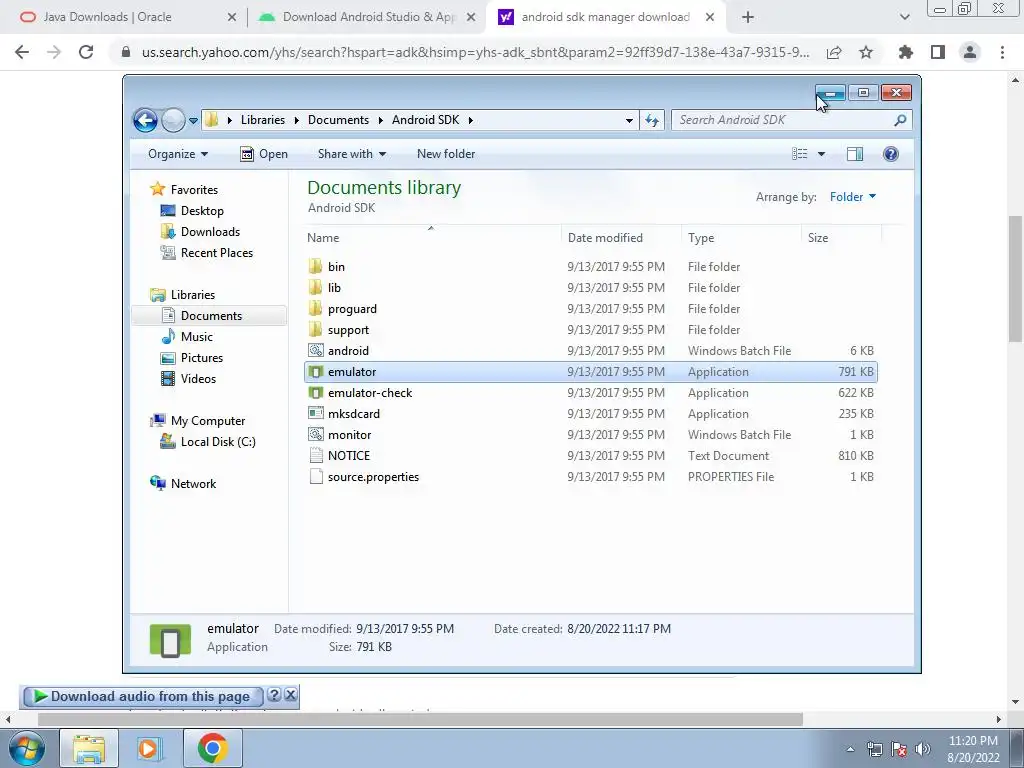This screenshot has height=768, width=1024.
Task: Open Chrome from the taskbar
Action: tap(212, 748)
